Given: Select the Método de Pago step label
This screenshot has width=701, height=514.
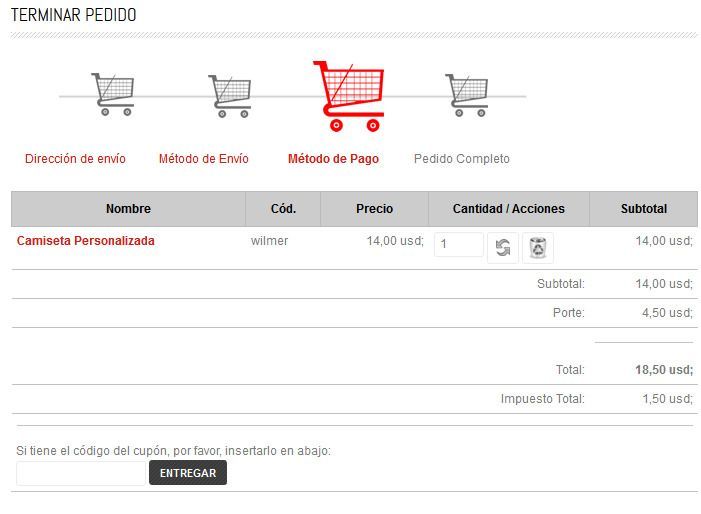Looking at the screenshot, I should 334,159.
